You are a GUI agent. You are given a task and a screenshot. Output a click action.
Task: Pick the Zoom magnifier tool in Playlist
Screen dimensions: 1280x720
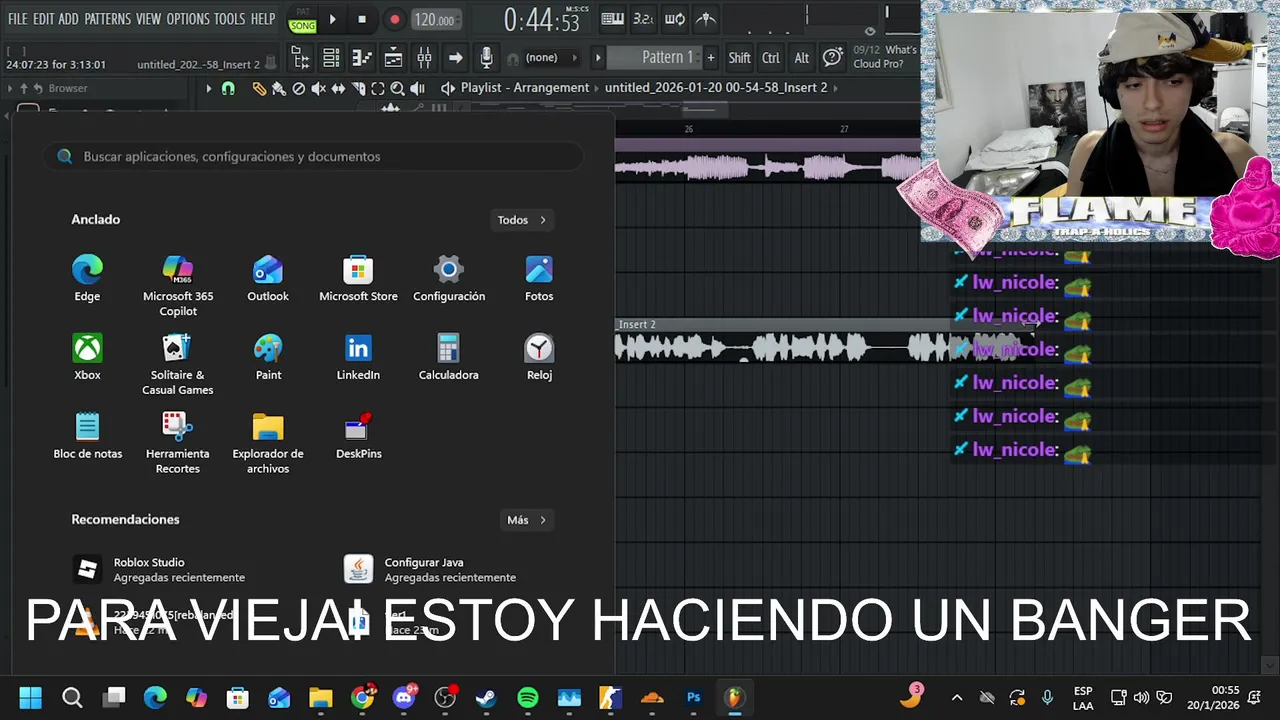397,88
